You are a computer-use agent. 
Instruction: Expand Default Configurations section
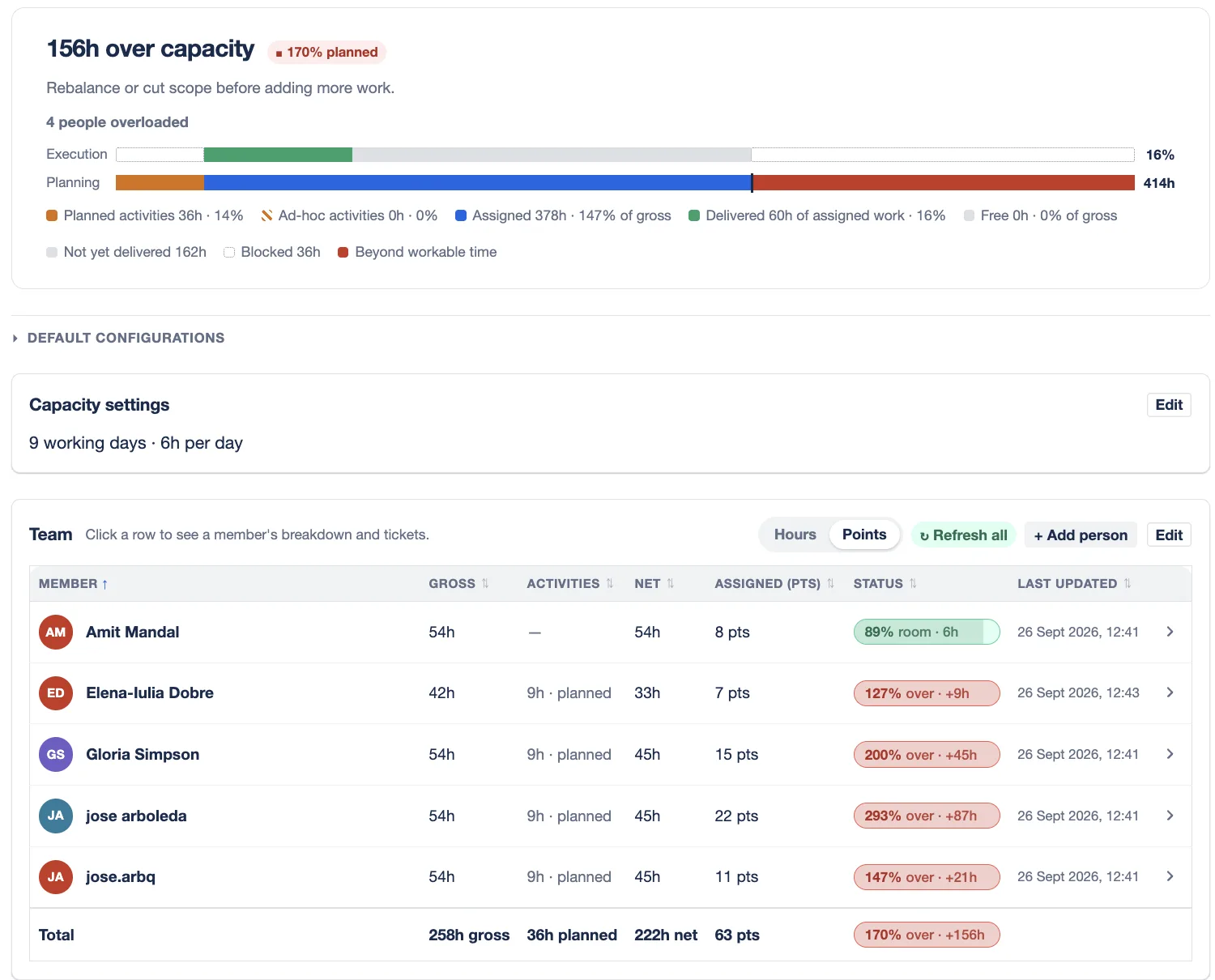pos(118,338)
